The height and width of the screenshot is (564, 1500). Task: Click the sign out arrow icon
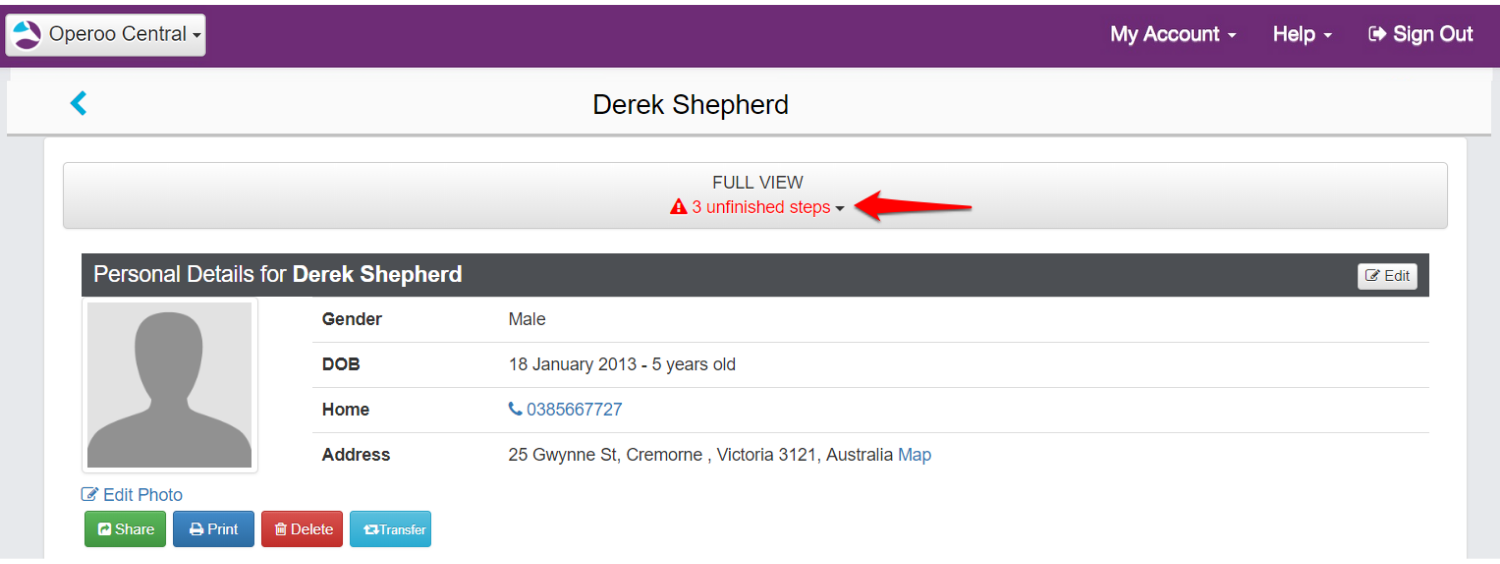pos(1377,34)
